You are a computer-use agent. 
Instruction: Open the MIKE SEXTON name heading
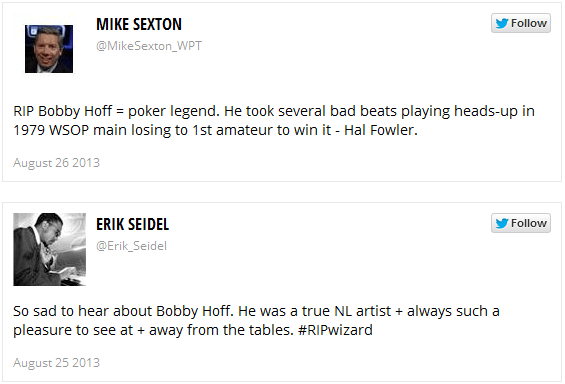pyautogui.click(x=139, y=24)
